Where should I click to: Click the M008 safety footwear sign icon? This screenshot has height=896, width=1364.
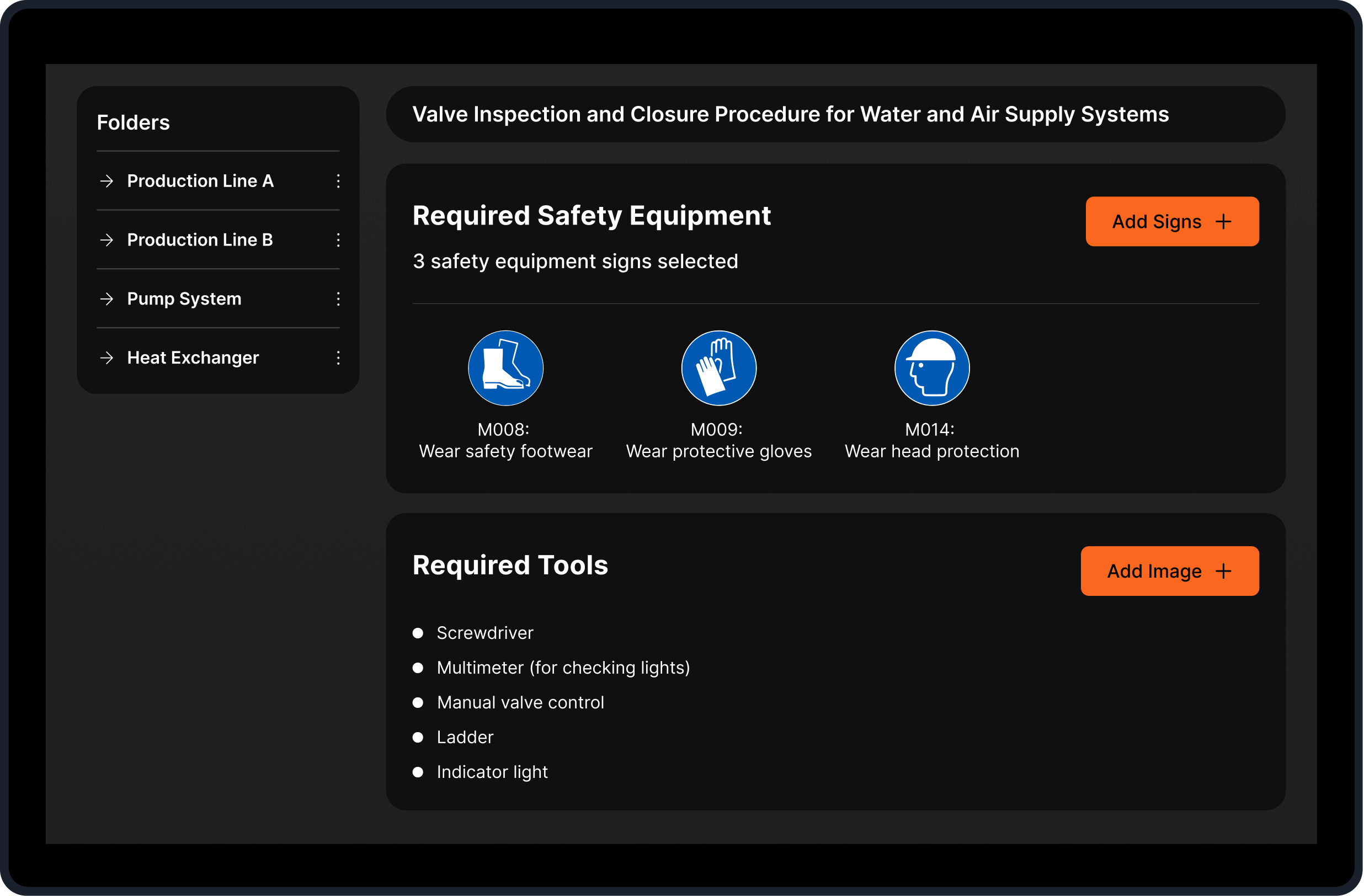pos(505,368)
